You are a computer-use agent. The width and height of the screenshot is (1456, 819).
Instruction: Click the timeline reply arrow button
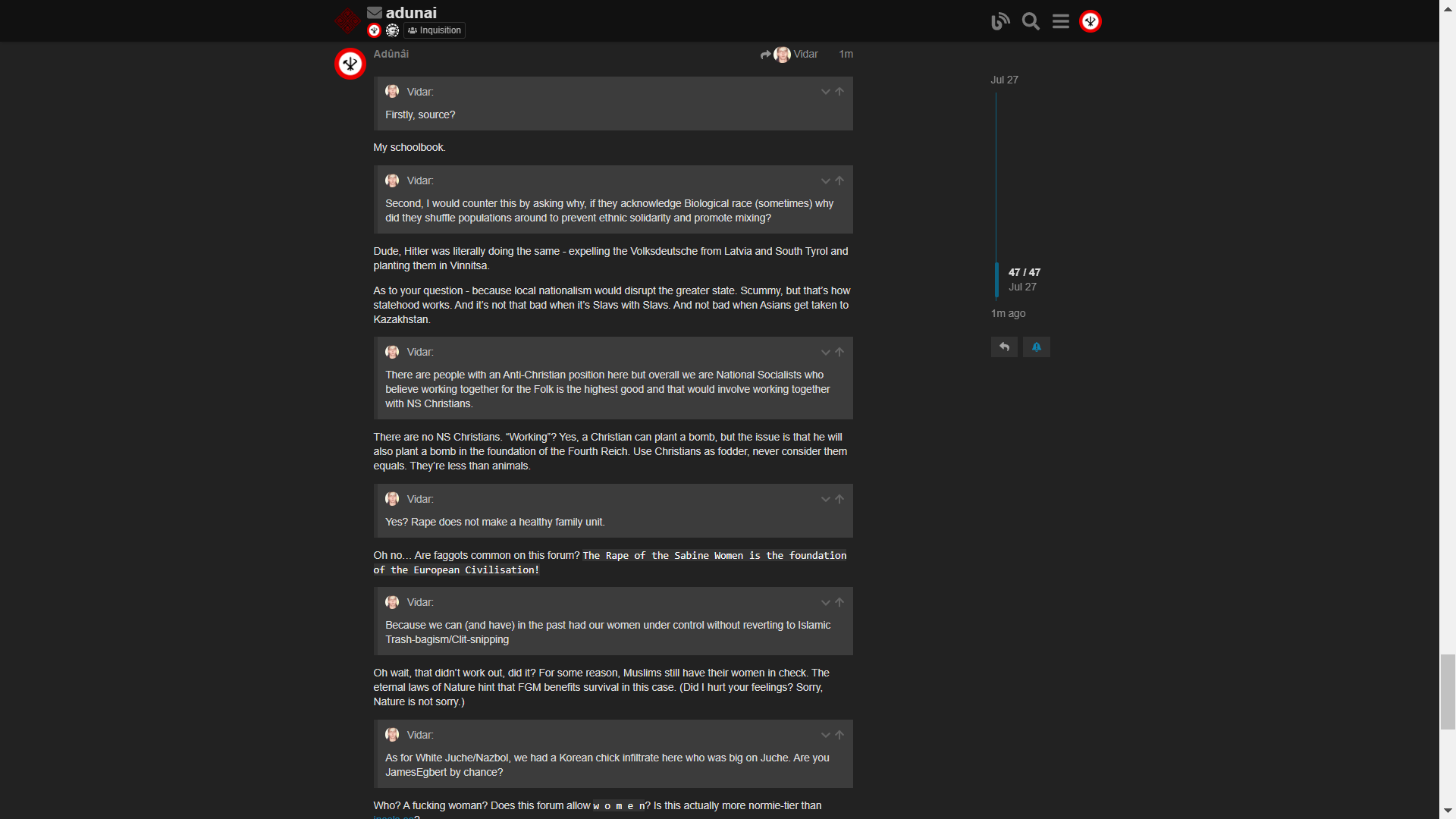[x=1004, y=347]
